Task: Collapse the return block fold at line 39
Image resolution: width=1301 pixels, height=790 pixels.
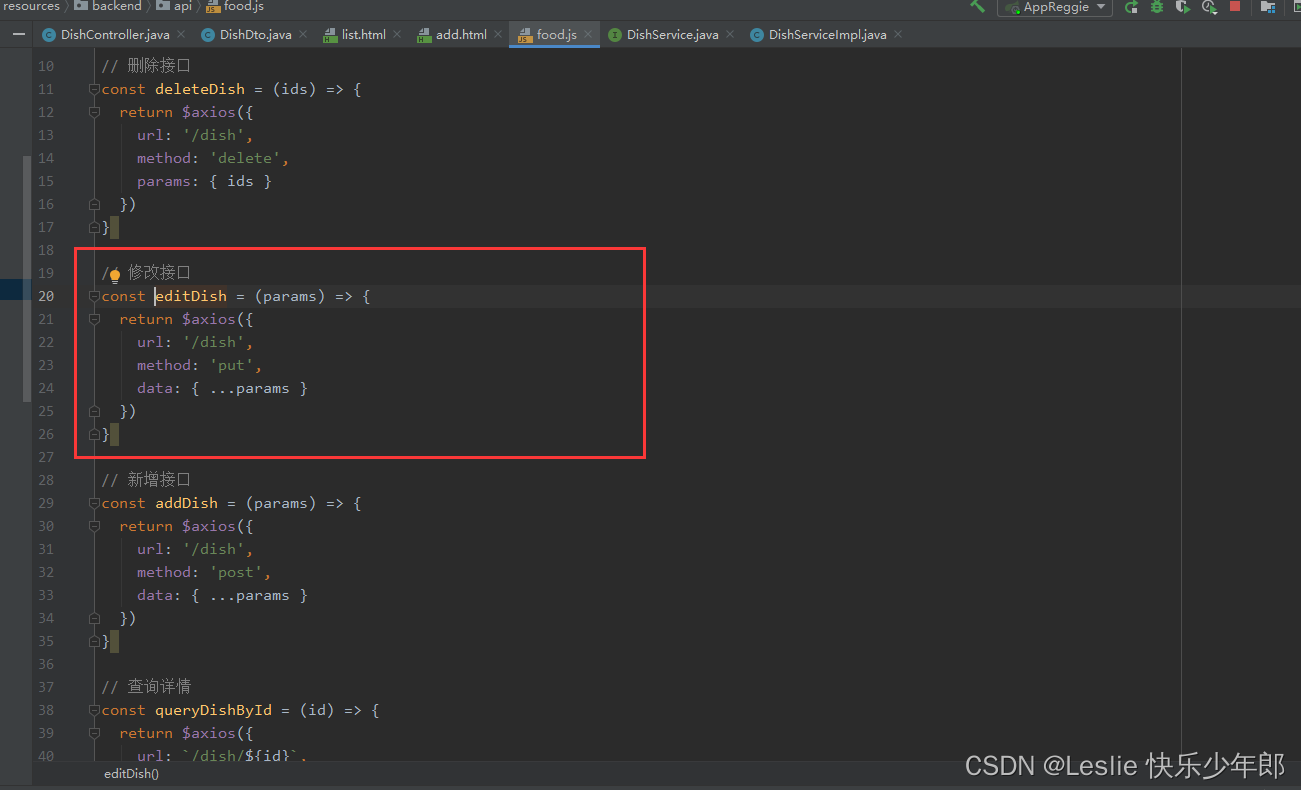Action: [94, 733]
